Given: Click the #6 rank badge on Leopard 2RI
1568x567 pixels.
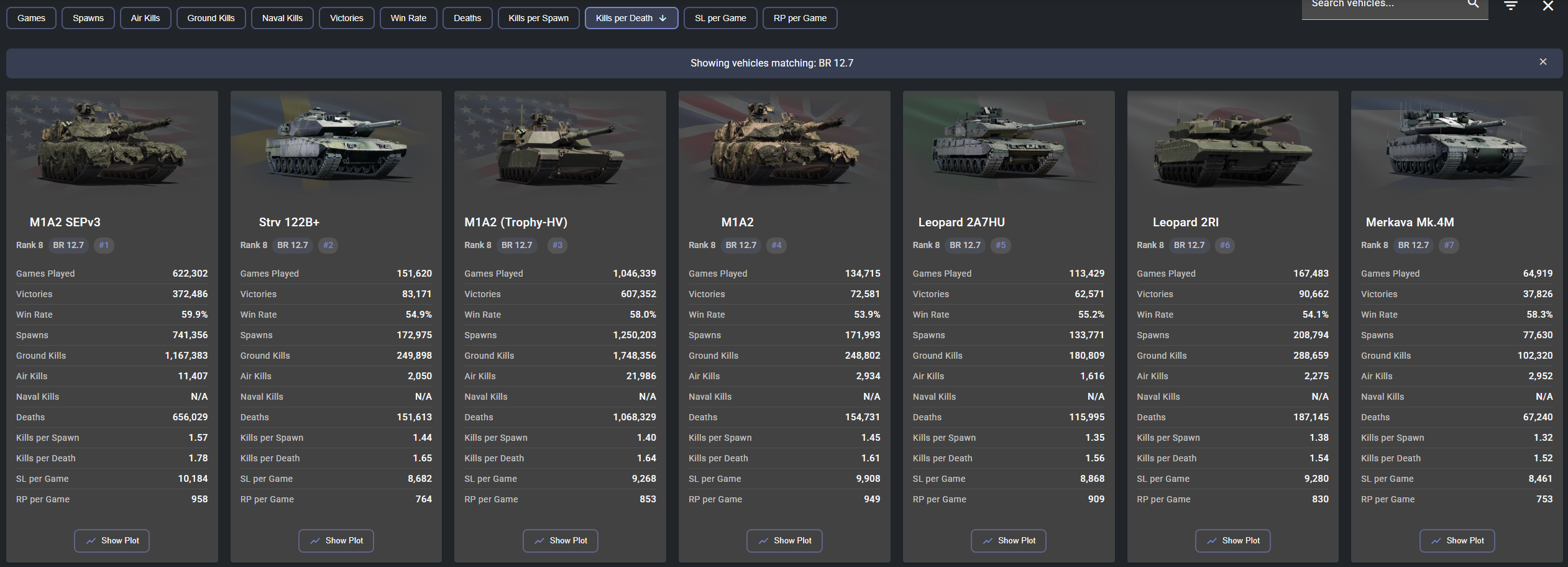Looking at the screenshot, I should [x=1225, y=245].
